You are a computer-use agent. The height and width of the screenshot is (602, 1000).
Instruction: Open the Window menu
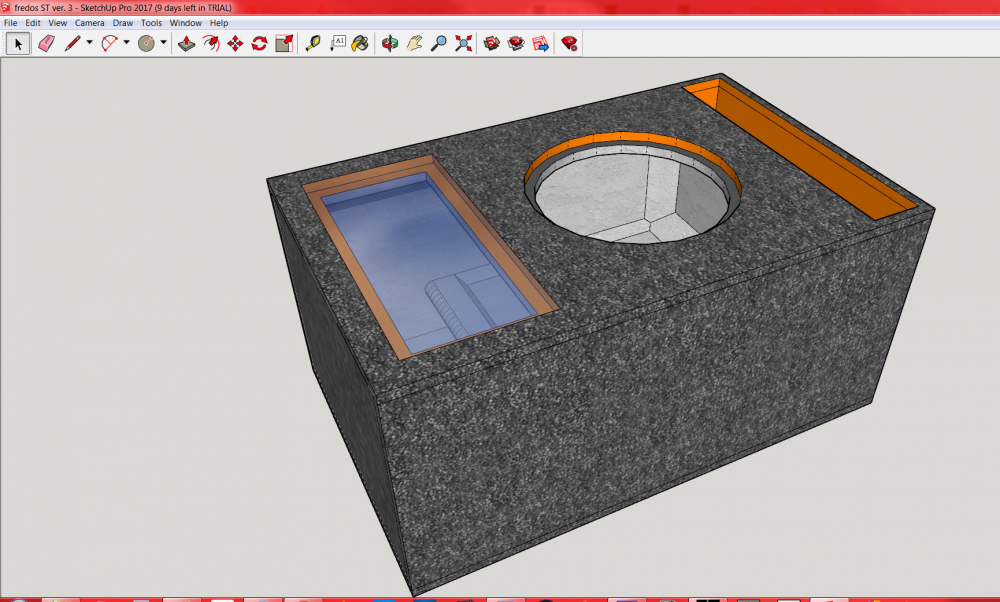coord(186,23)
